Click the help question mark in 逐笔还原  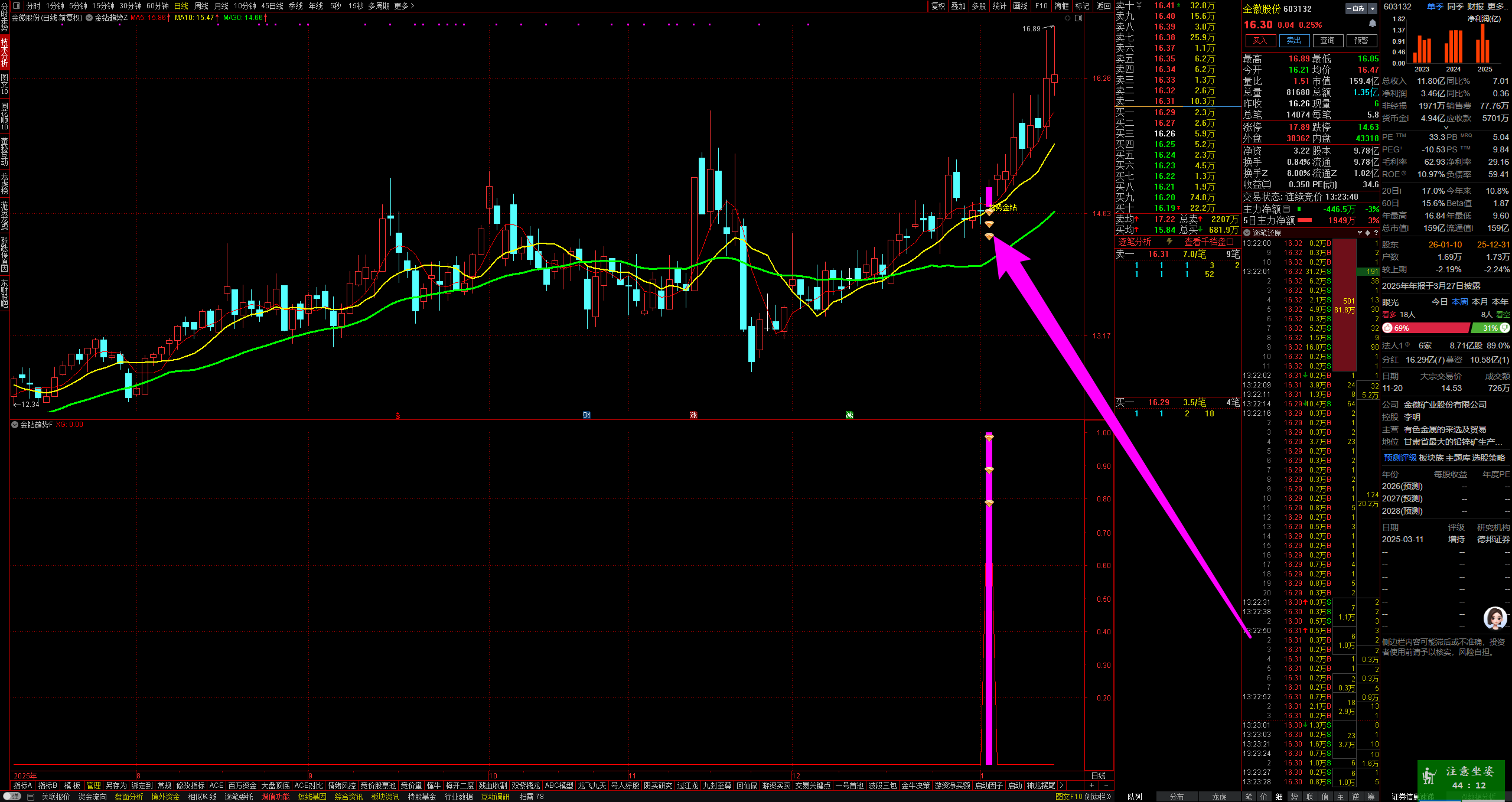1376,233
